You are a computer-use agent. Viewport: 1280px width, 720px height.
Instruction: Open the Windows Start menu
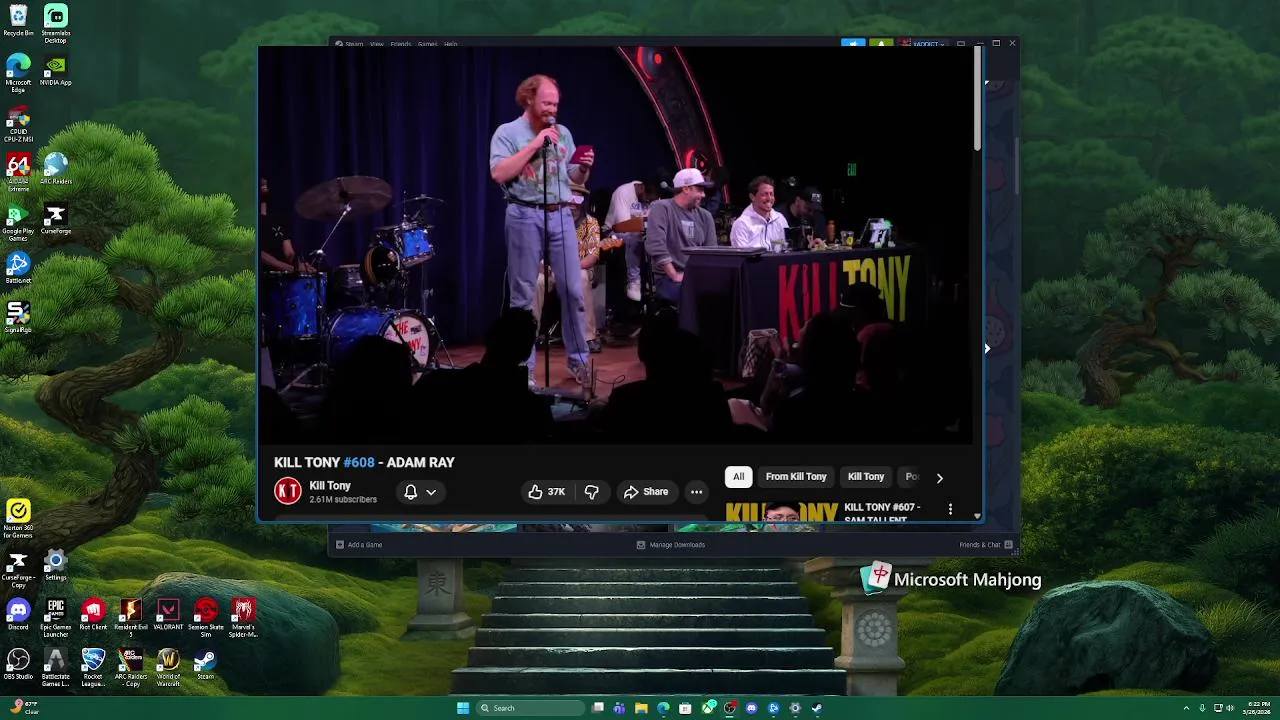[x=463, y=708]
